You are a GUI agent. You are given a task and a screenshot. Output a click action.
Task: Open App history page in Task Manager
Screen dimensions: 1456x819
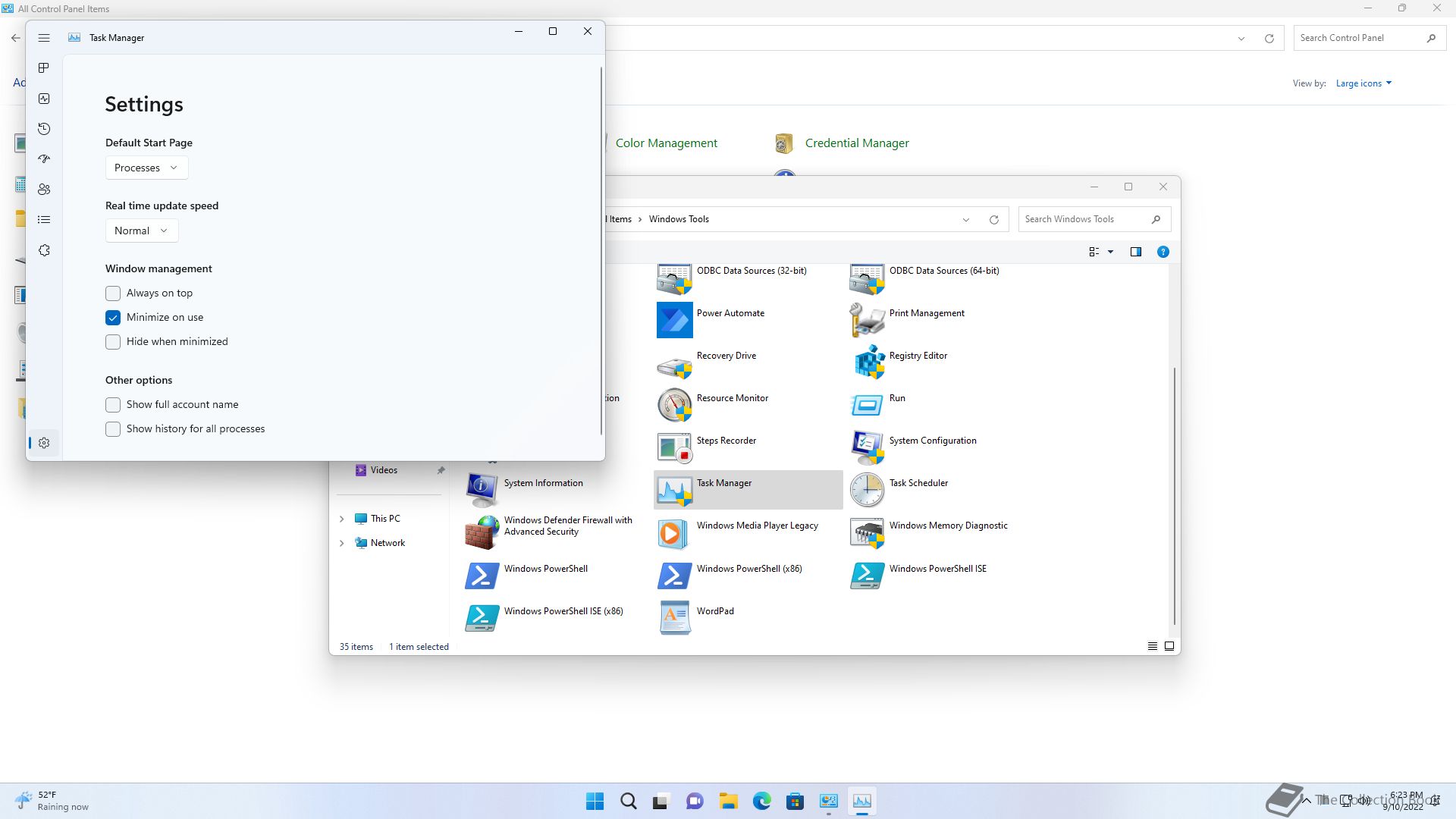tap(44, 129)
